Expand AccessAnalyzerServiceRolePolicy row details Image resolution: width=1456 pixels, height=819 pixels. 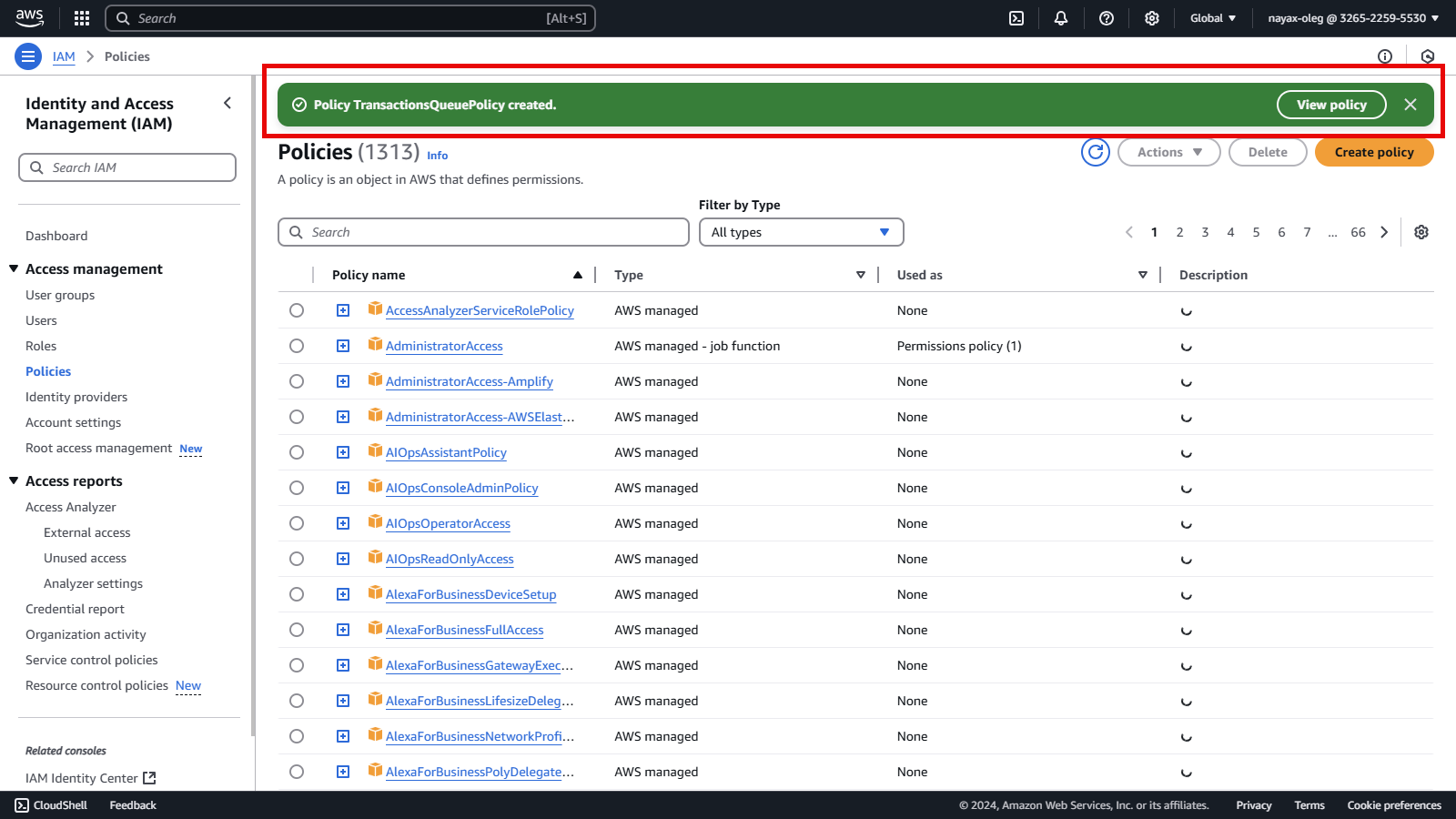343,310
